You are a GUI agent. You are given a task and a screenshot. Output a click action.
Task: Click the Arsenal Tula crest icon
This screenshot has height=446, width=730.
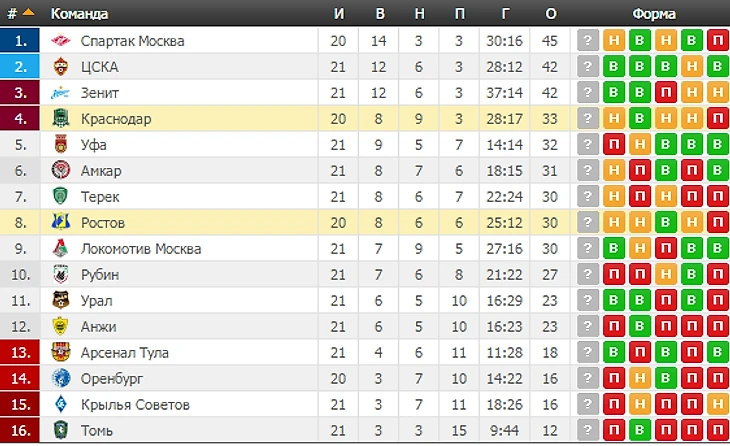pyautogui.click(x=60, y=352)
